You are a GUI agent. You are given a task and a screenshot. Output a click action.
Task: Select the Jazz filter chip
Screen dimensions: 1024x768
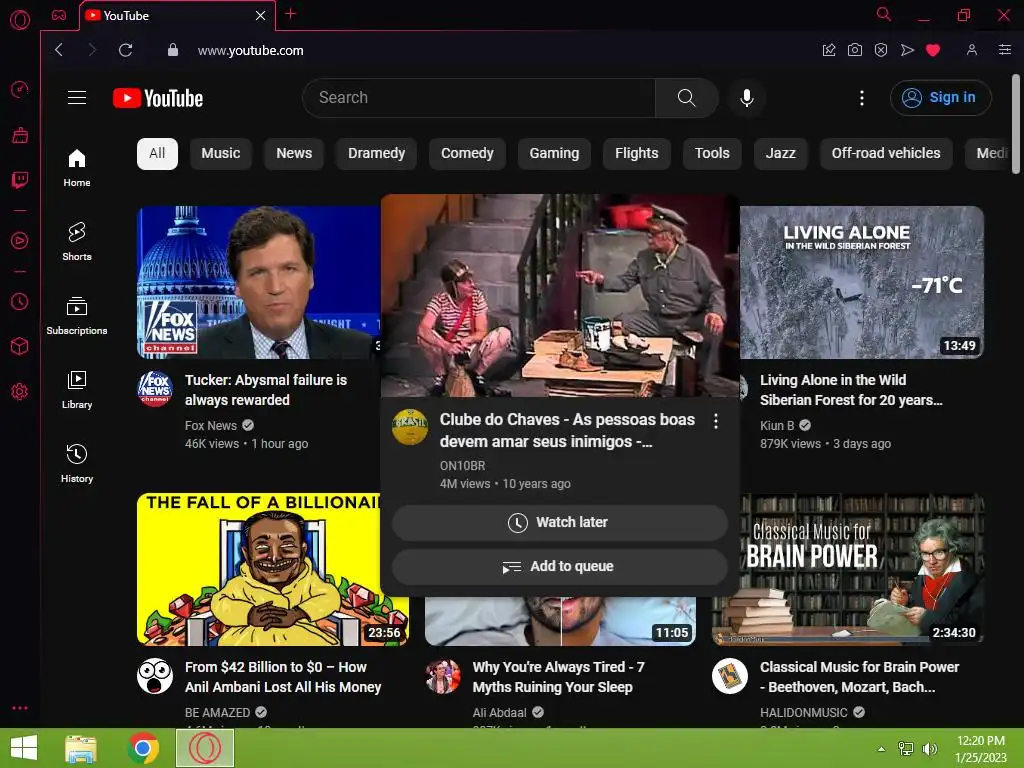coord(780,153)
